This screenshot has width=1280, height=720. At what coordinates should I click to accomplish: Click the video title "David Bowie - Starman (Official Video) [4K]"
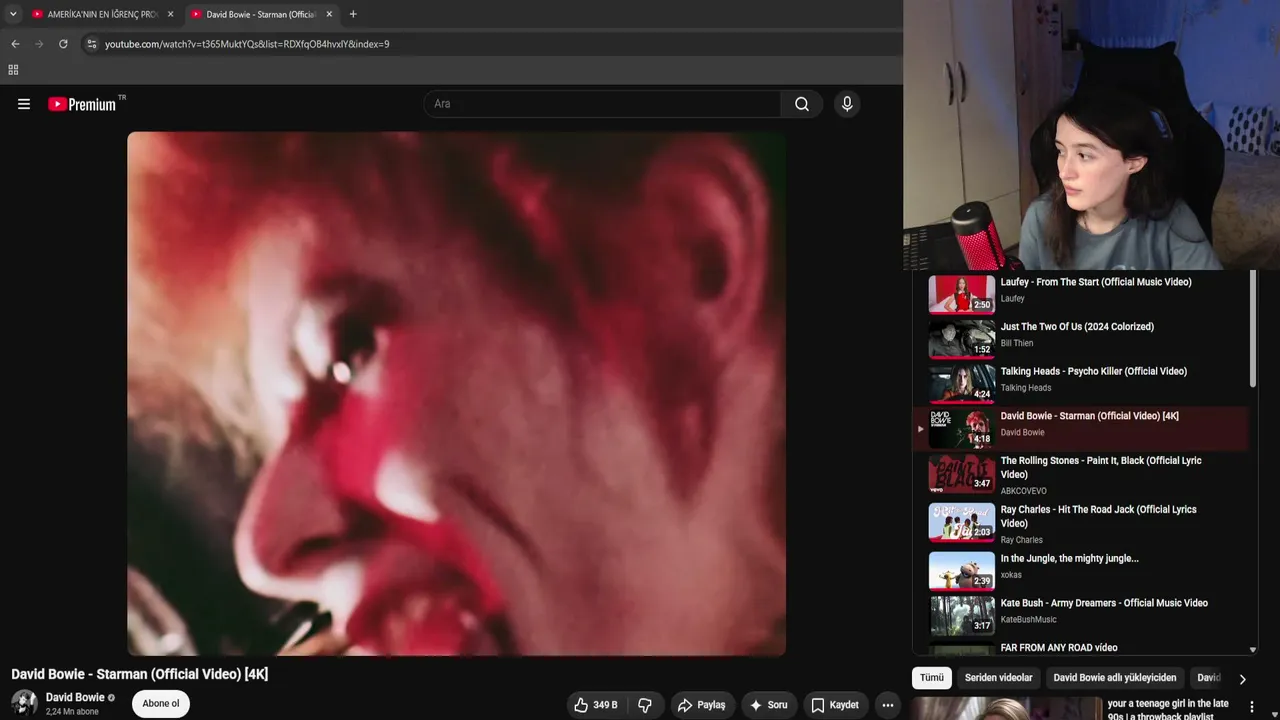click(x=140, y=674)
